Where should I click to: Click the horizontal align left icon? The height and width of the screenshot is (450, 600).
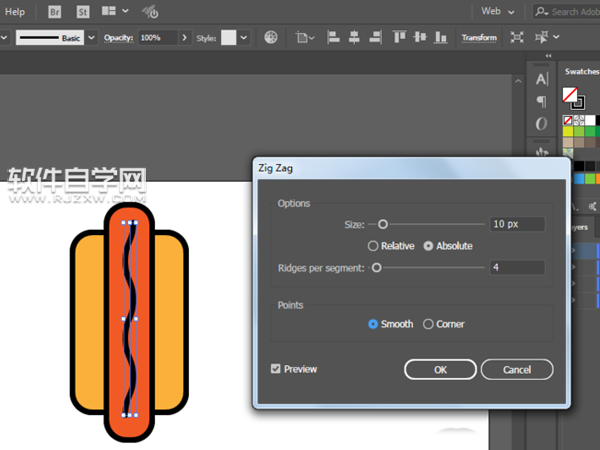332,38
